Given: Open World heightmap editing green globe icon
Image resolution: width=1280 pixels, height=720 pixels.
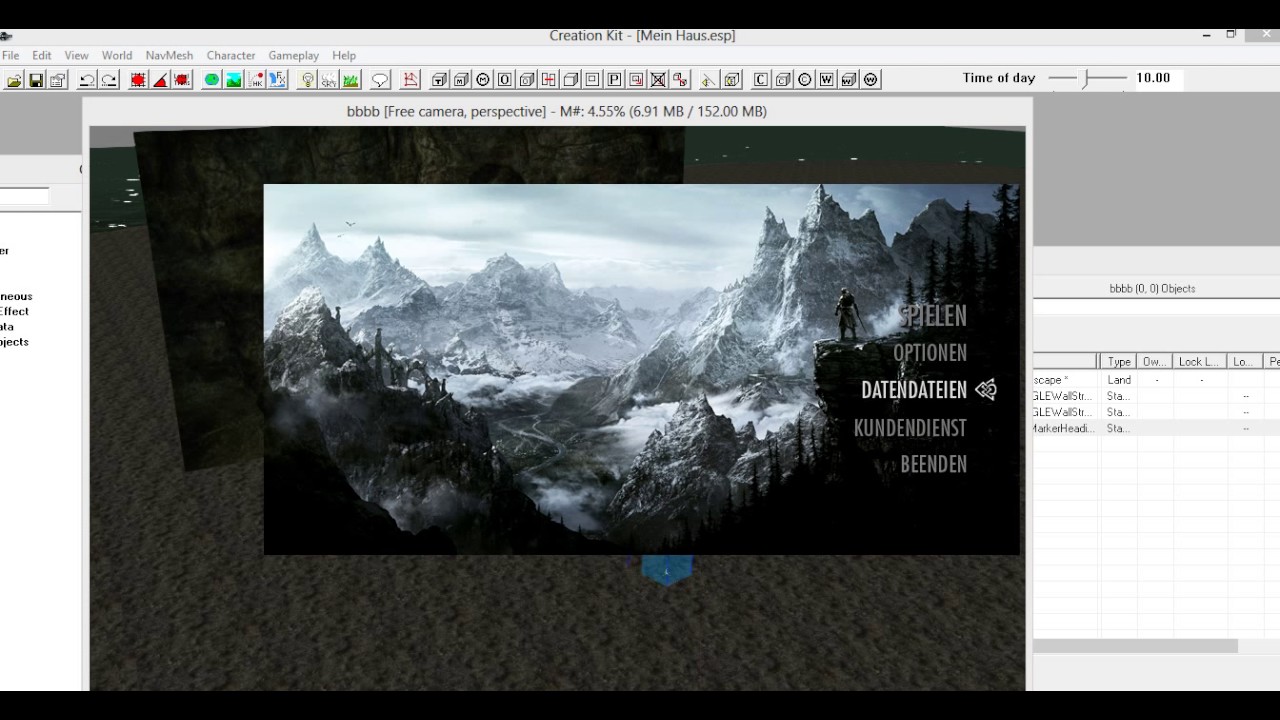Looking at the screenshot, I should [211, 79].
